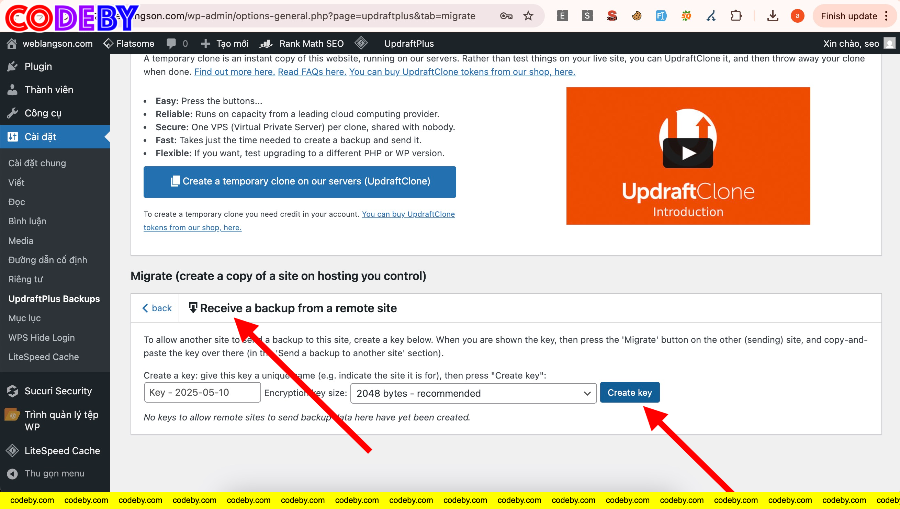Click the diamond icon beside UpdraftPlus
The image size is (900, 509).
361,43
